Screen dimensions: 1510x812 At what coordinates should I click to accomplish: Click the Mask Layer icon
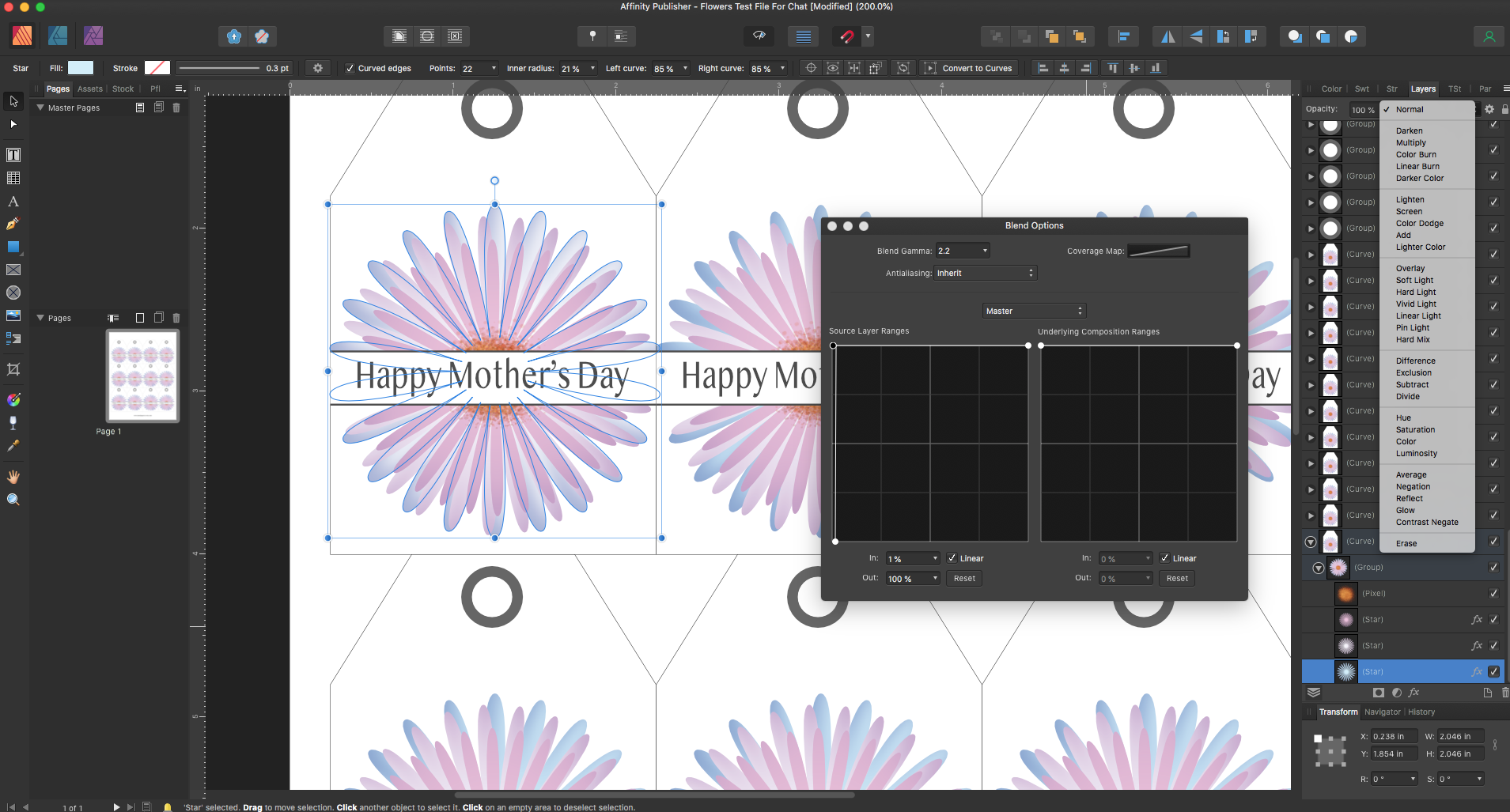pos(1379,692)
